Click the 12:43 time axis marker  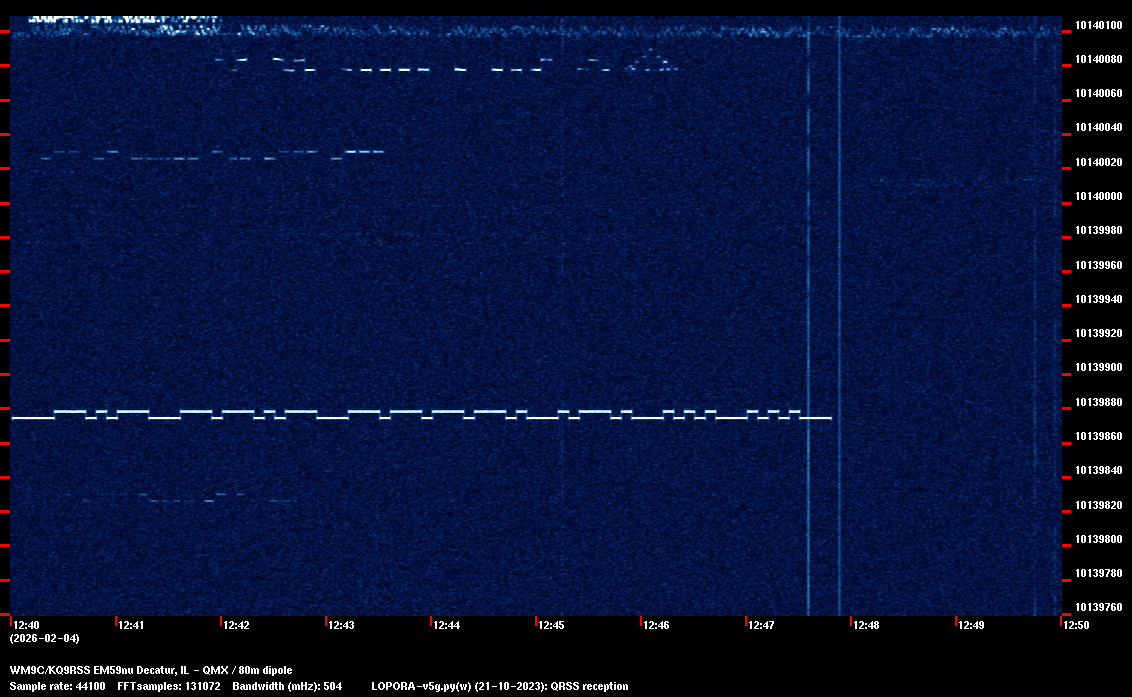[x=341, y=625]
